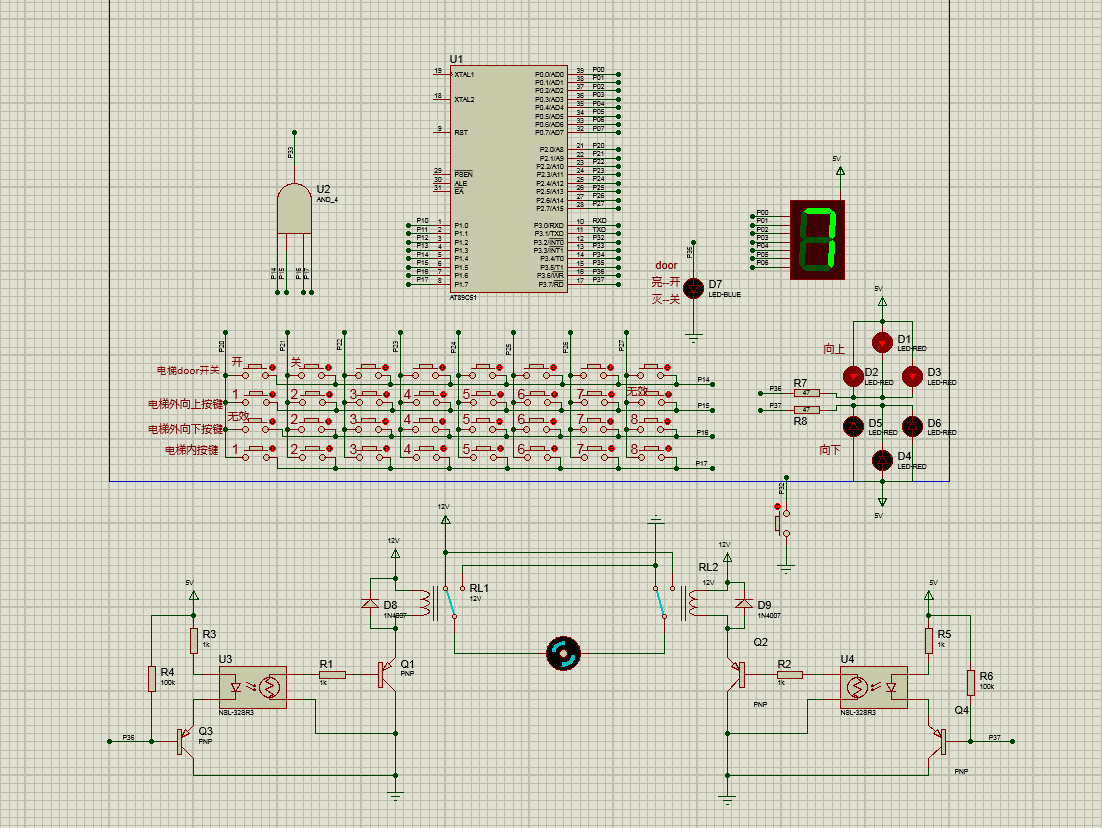Select the Q2 PNP transistor
This screenshot has height=828, width=1102.
tap(736, 675)
